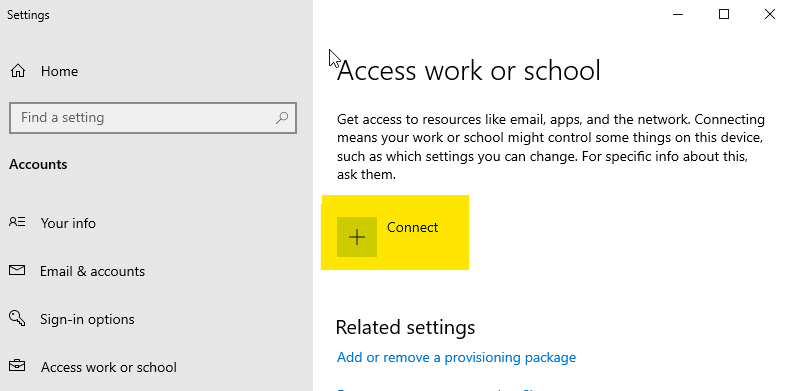The image size is (793, 391).
Task: Click the Connect text label
Action: tap(412, 227)
